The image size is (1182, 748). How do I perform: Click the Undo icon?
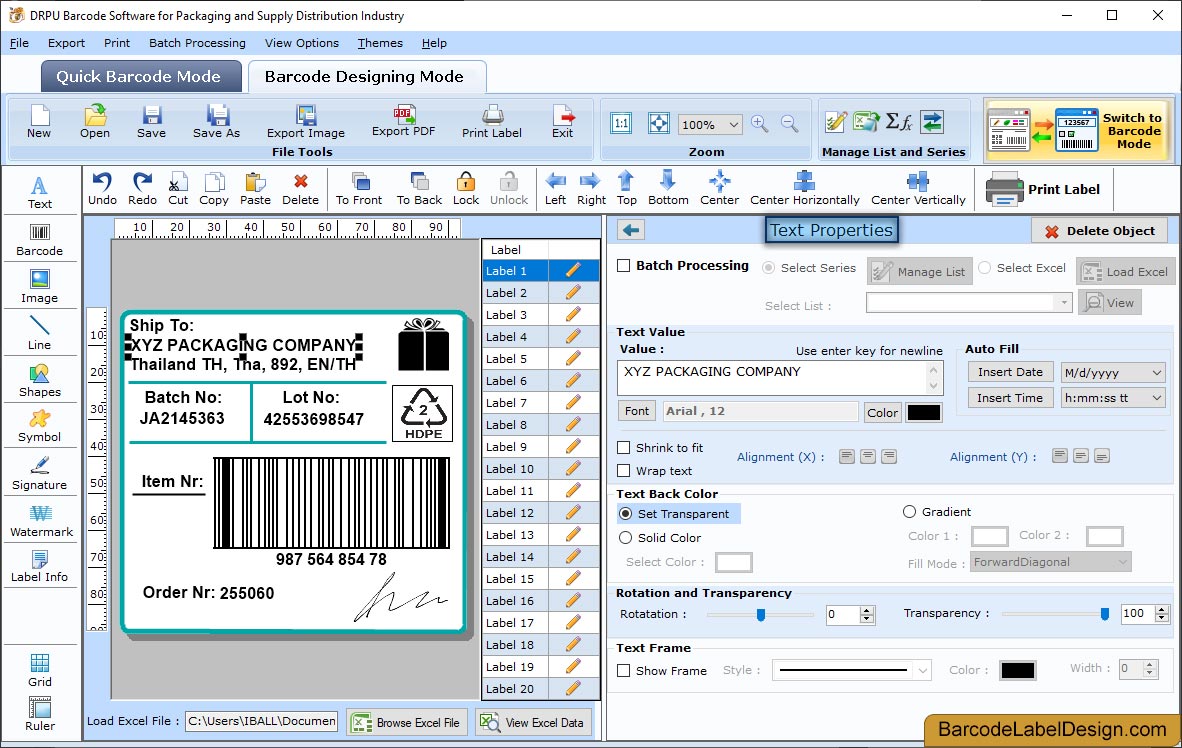[x=102, y=189]
